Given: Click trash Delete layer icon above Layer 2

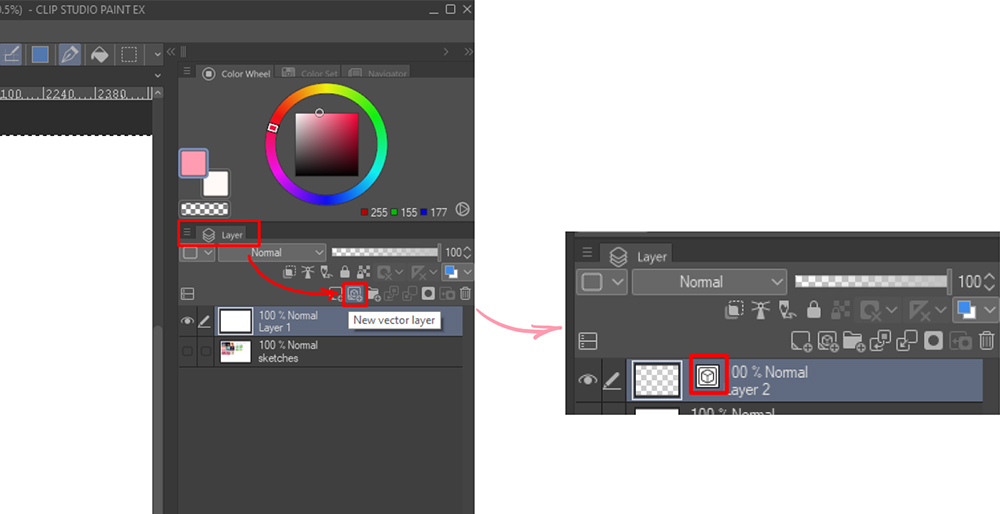Looking at the screenshot, I should (986, 341).
